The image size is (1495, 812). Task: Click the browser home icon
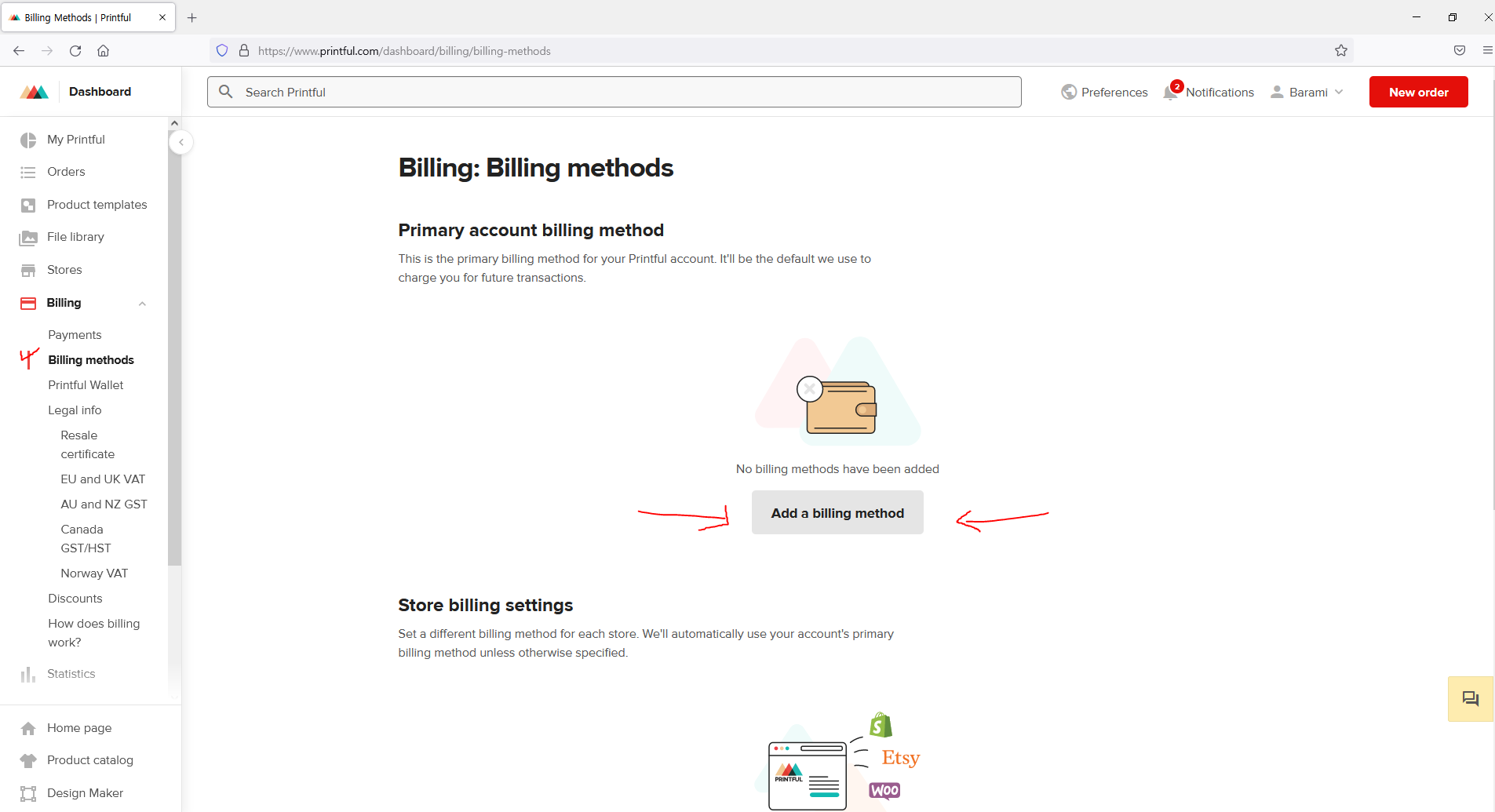103,50
